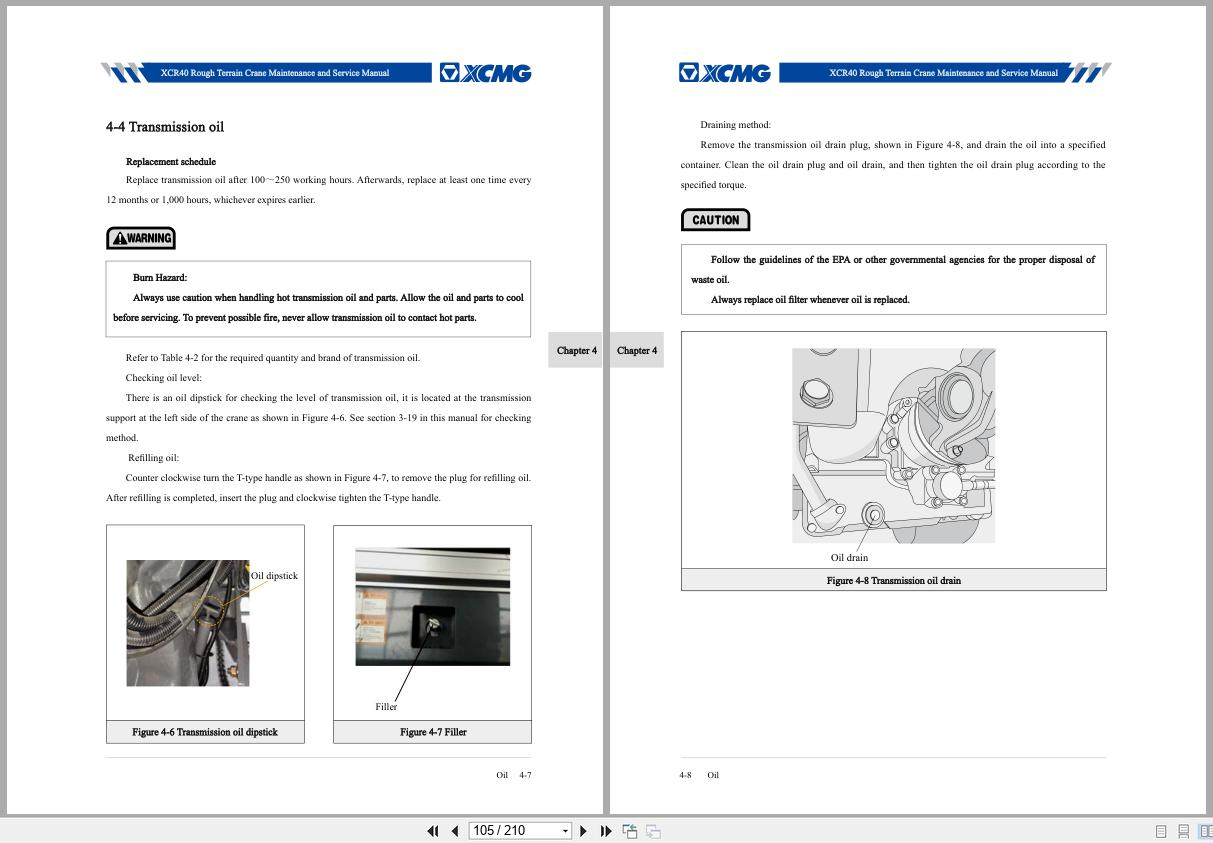1213x843 pixels.
Task: Click right page manual title banner
Action: [x=943, y=73]
